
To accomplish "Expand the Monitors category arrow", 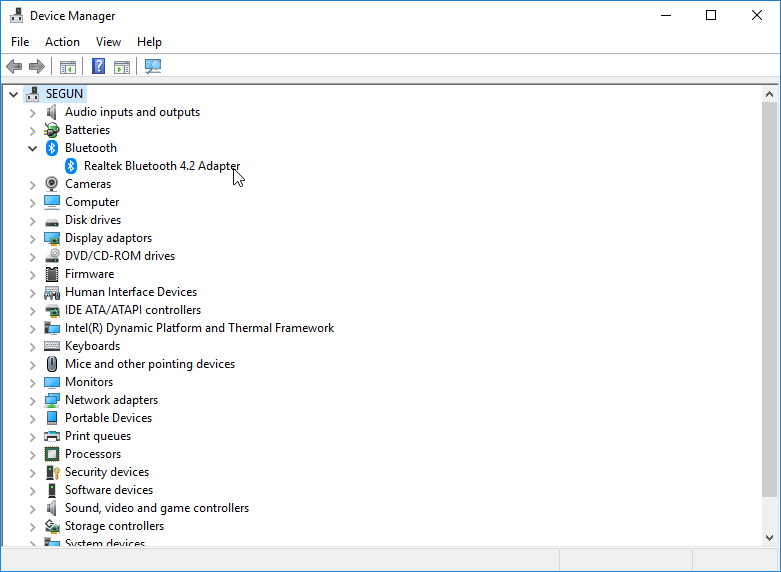I will pos(32,383).
